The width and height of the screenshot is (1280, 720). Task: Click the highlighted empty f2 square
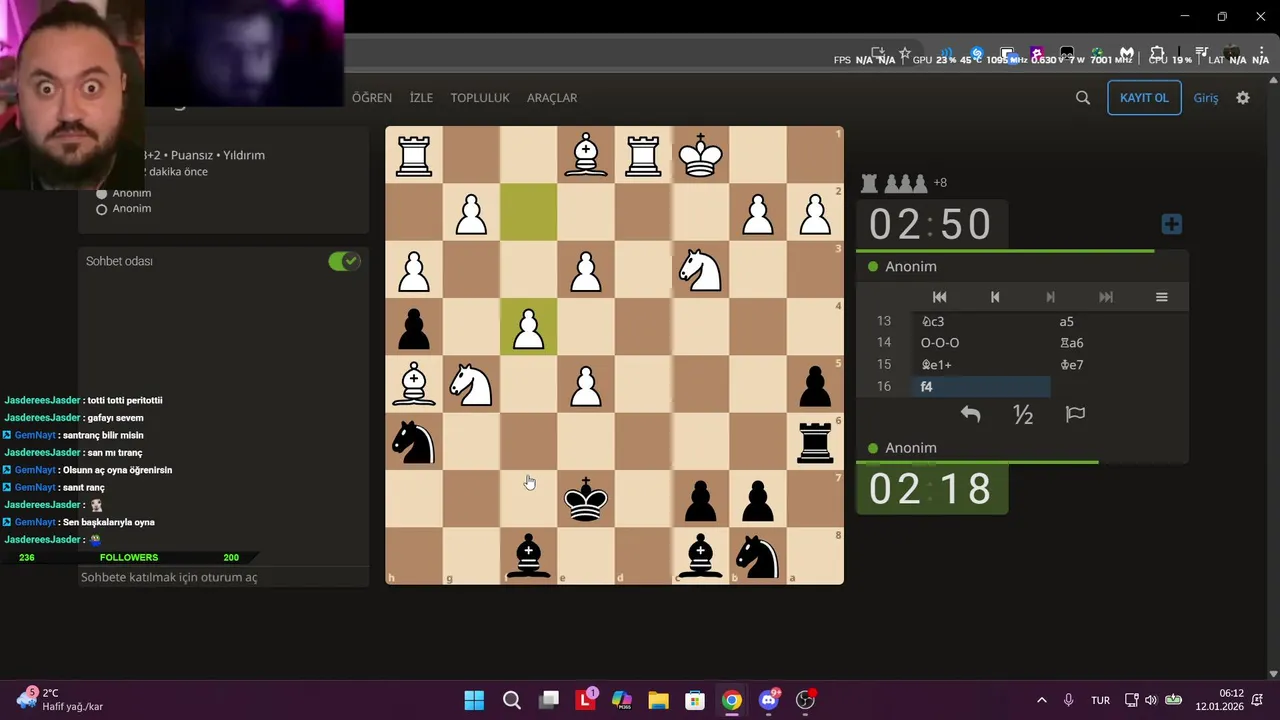[x=529, y=212]
